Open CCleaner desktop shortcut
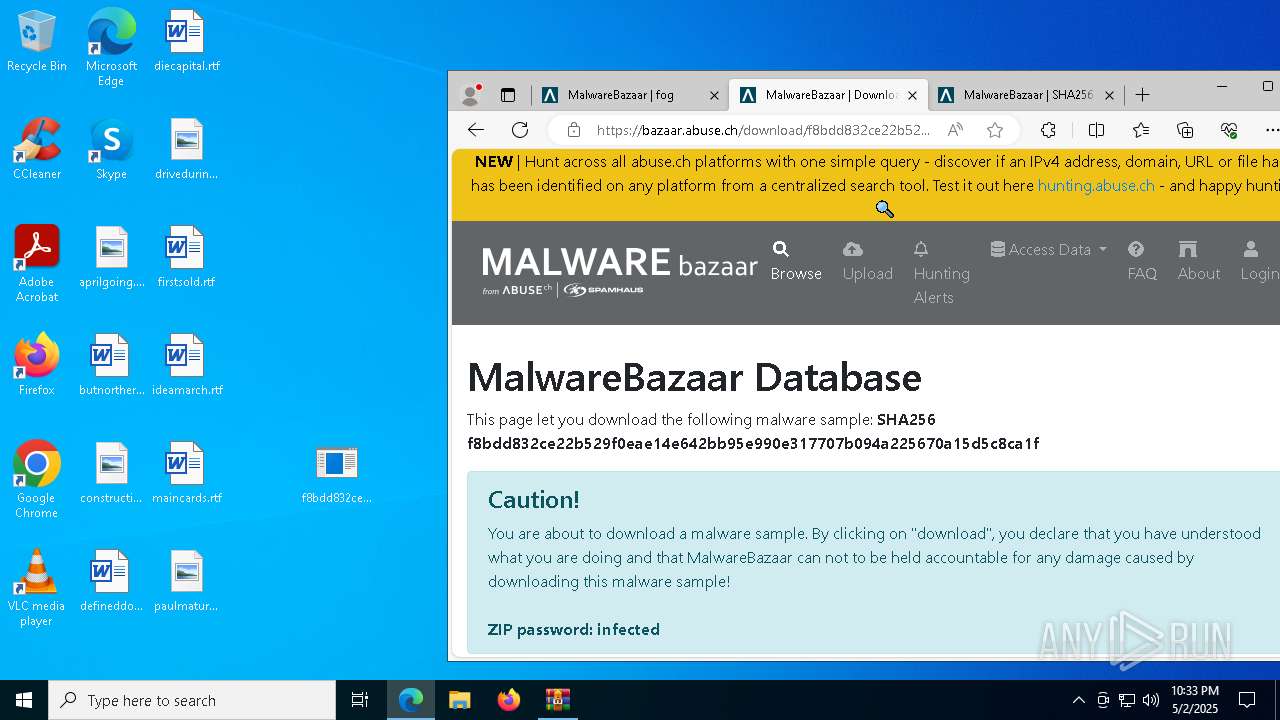This screenshot has width=1280, height=720. (36, 149)
